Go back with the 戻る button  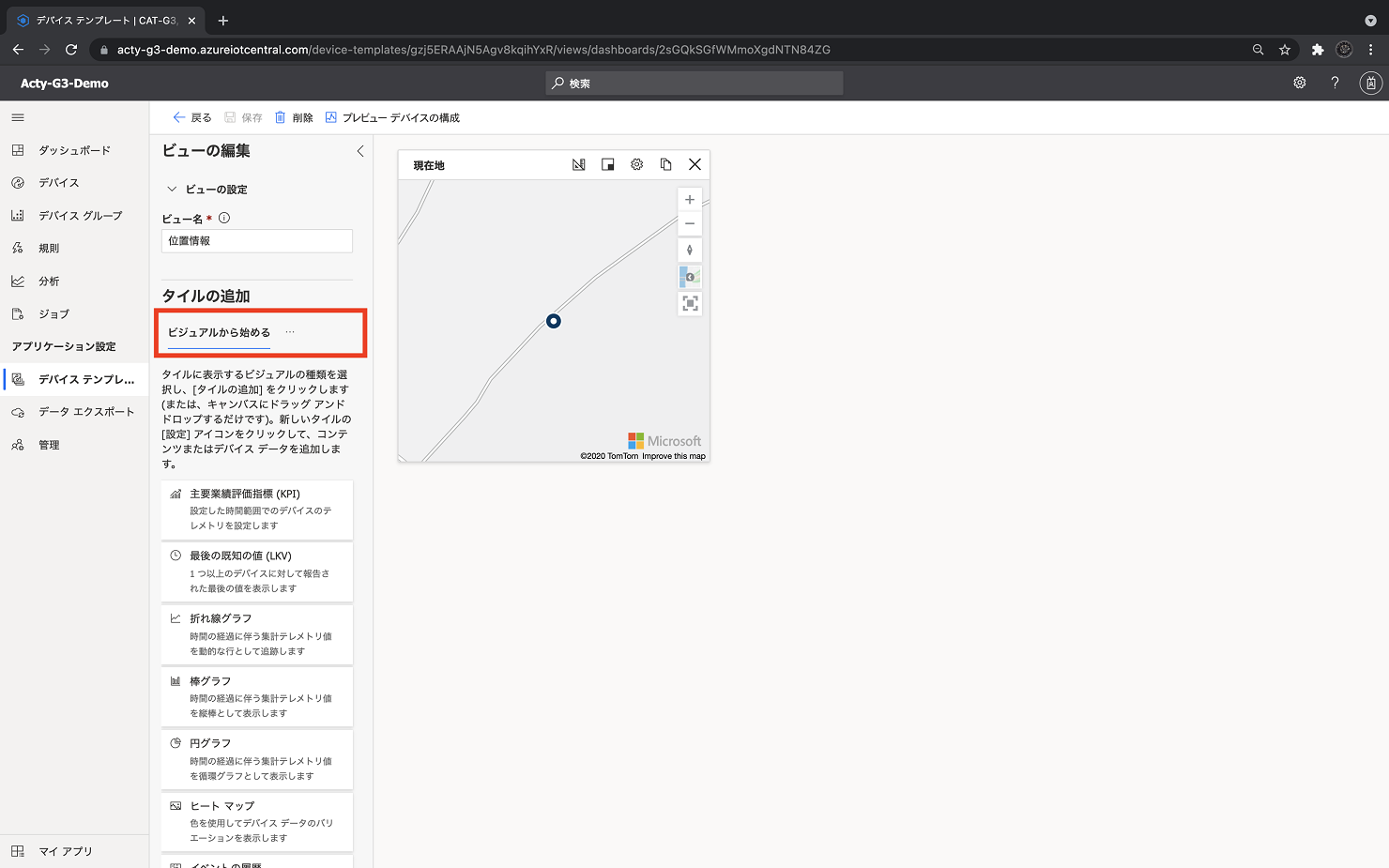(192, 118)
